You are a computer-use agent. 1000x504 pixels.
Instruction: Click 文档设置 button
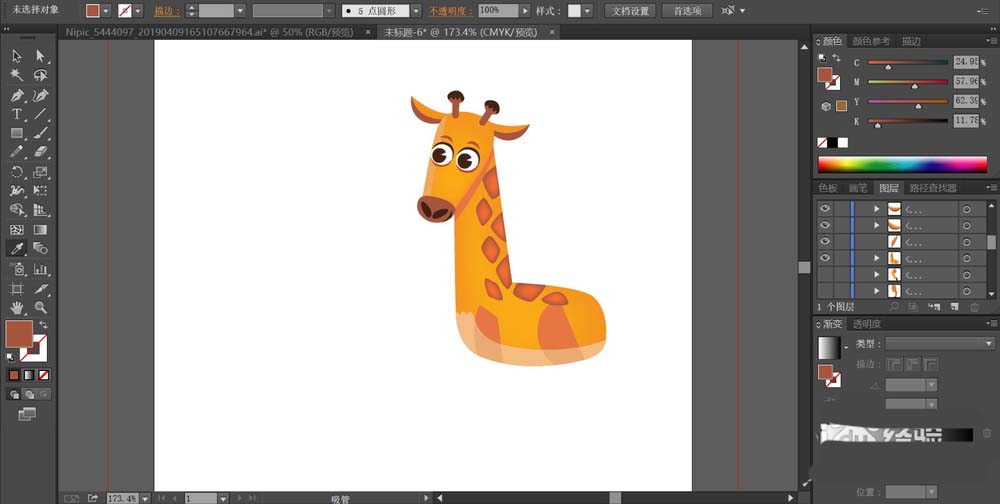coord(630,11)
